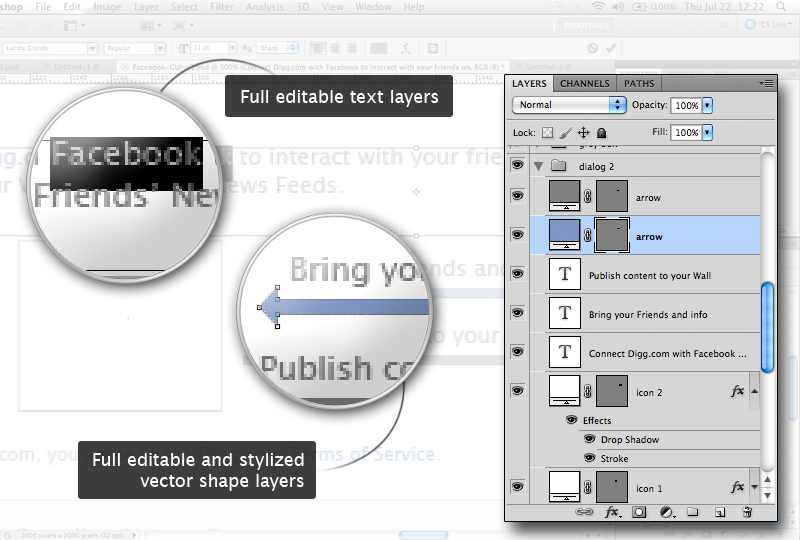Click the link chain on icon 2 layer
The height and width of the screenshot is (540, 800).
click(588, 391)
